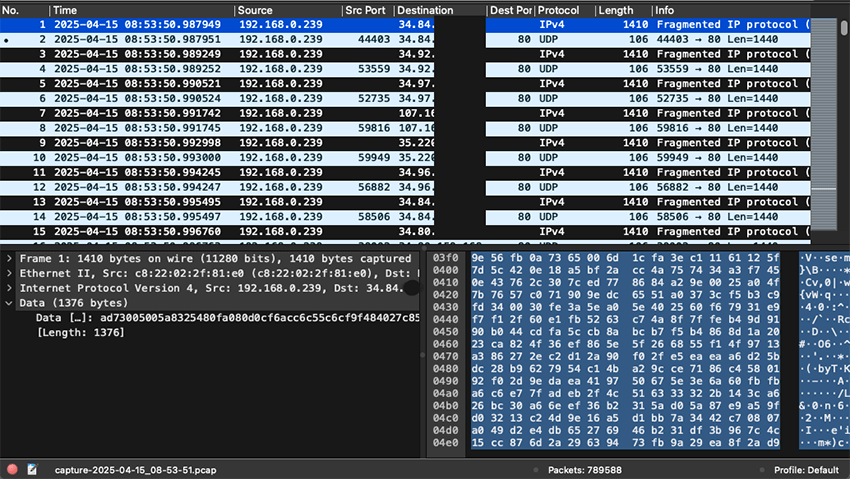
Task: Sort by the Src Port column header
Action: click(368, 10)
